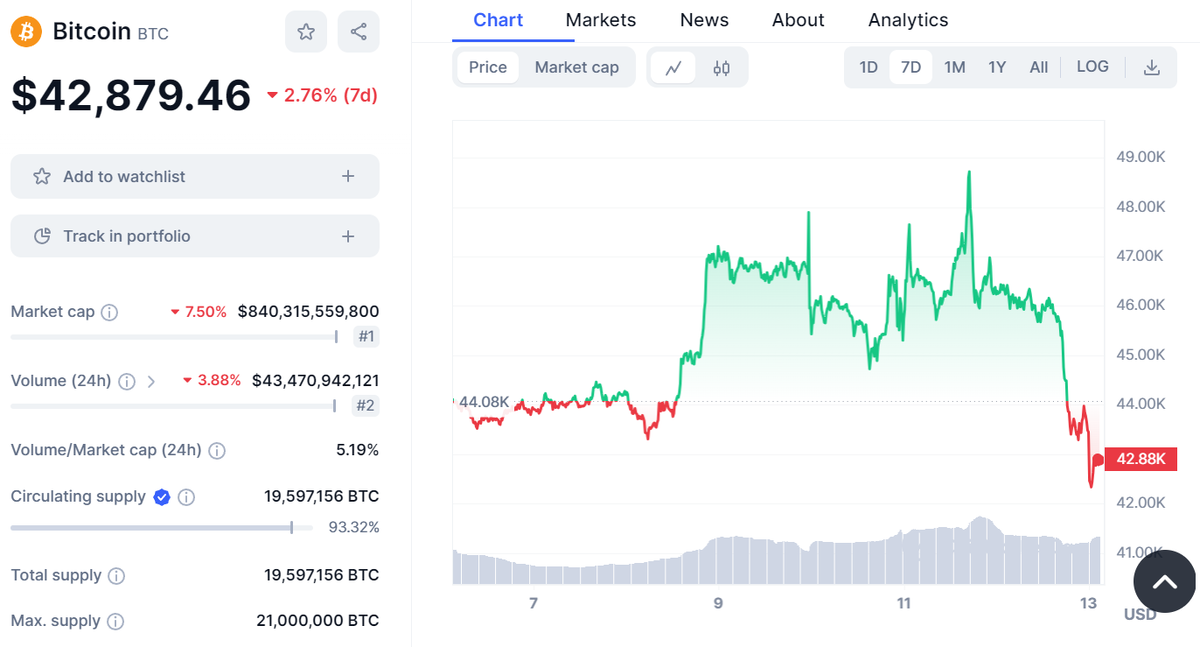Screen dimensions: 1200x647
Task: Click date label 11 on chart axis
Action: 904,603
